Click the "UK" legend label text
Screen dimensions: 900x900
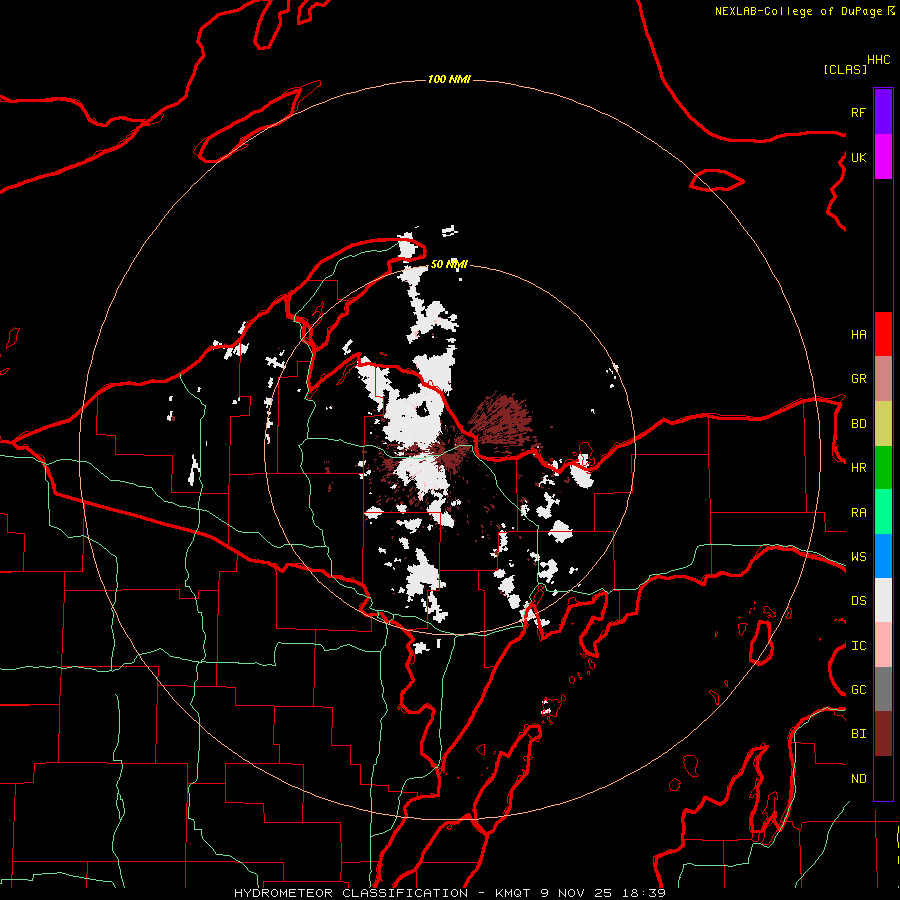(858, 157)
